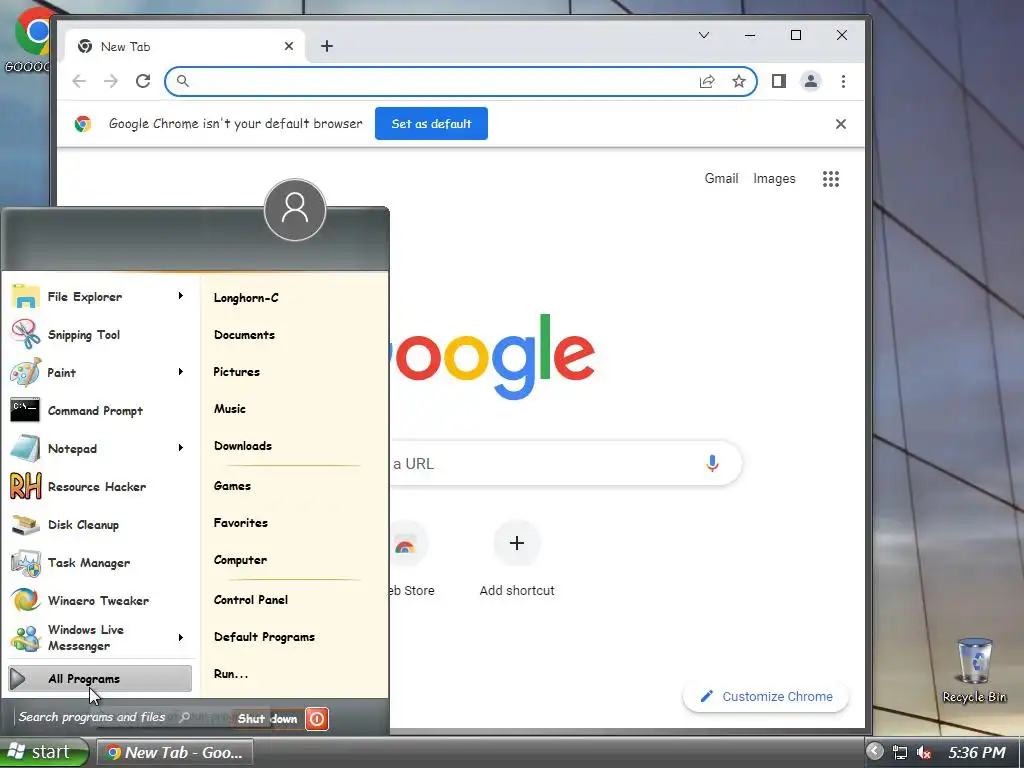Open the Chrome profile avatar
1024x768 pixels.
pyautogui.click(x=810, y=81)
